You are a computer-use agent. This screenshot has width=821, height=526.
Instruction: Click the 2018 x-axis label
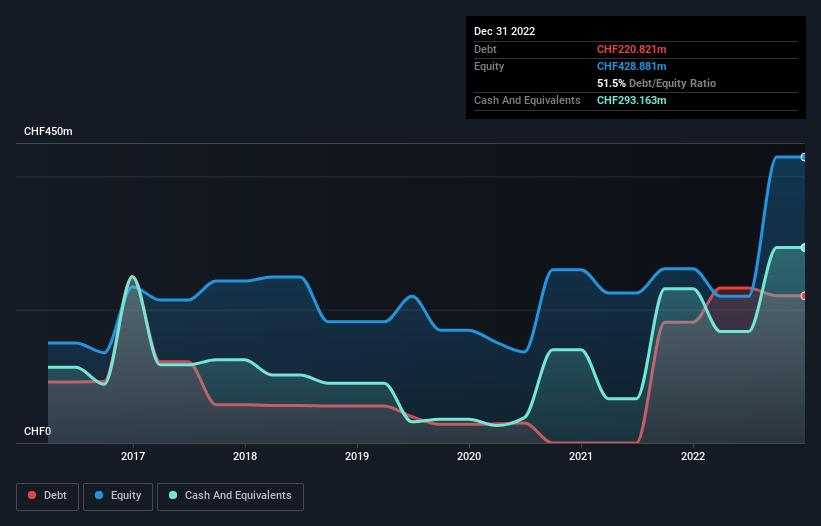tap(245, 456)
